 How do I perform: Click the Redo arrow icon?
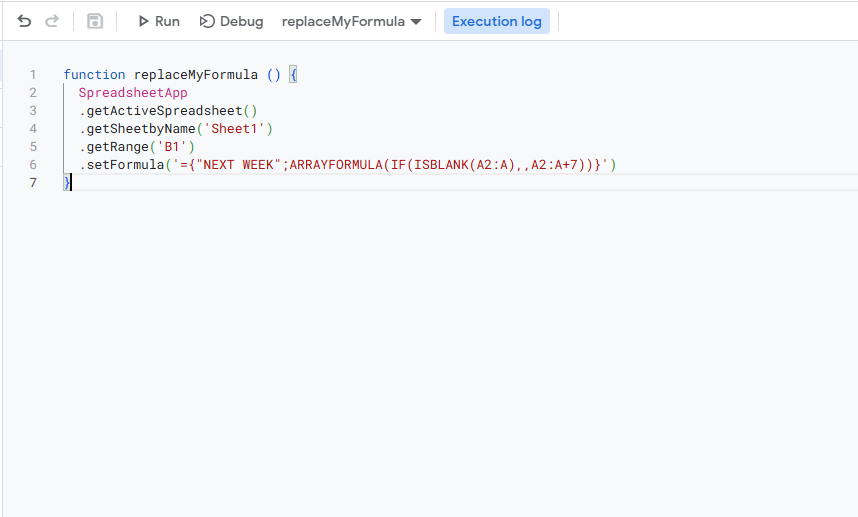pyautogui.click(x=52, y=21)
